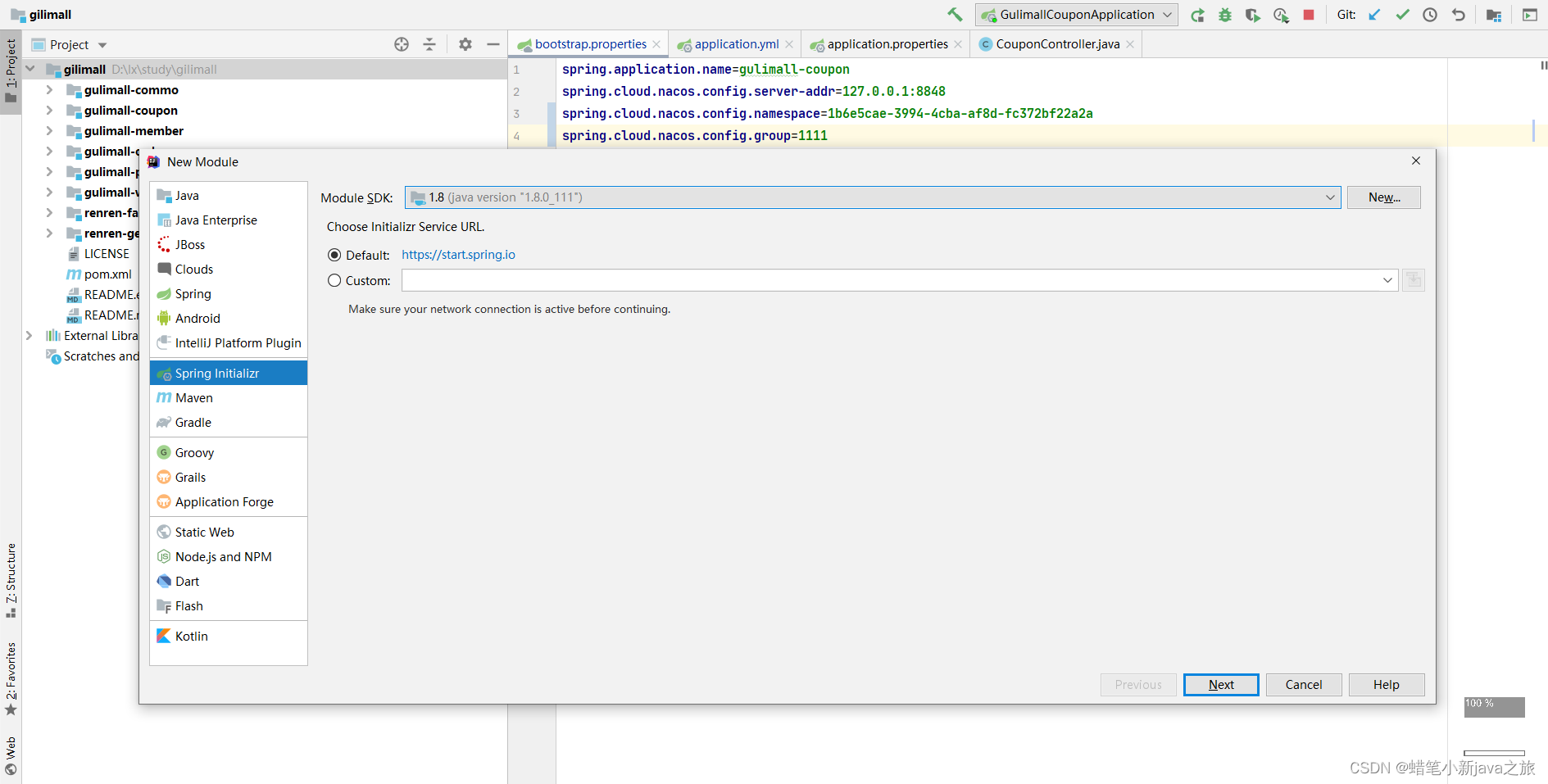Open Git history clock icon

[1430, 15]
